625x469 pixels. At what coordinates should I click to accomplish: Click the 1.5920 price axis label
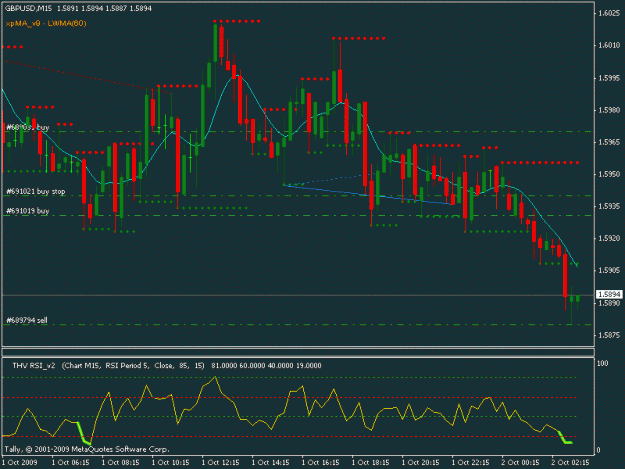609,238
